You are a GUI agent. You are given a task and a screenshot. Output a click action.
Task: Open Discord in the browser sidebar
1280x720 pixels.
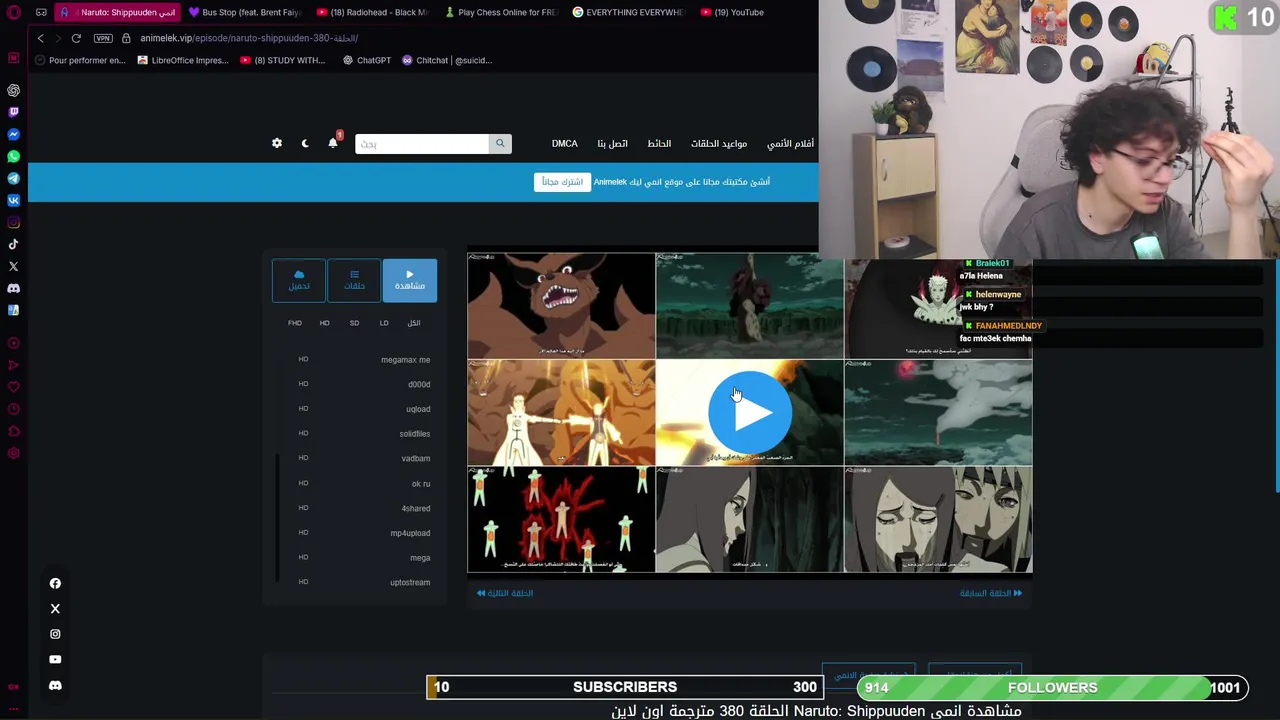point(14,288)
